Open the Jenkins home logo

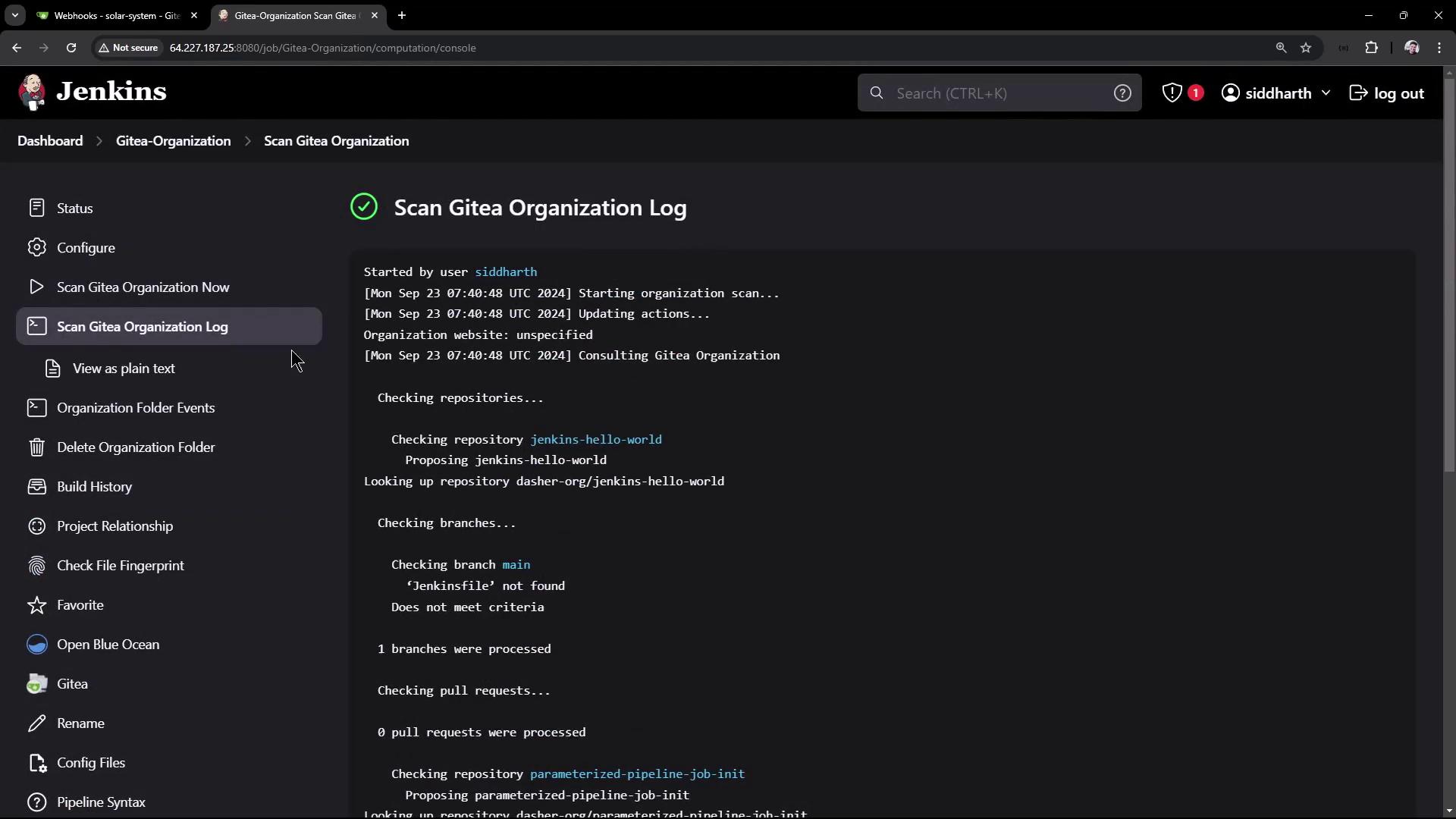(x=93, y=92)
